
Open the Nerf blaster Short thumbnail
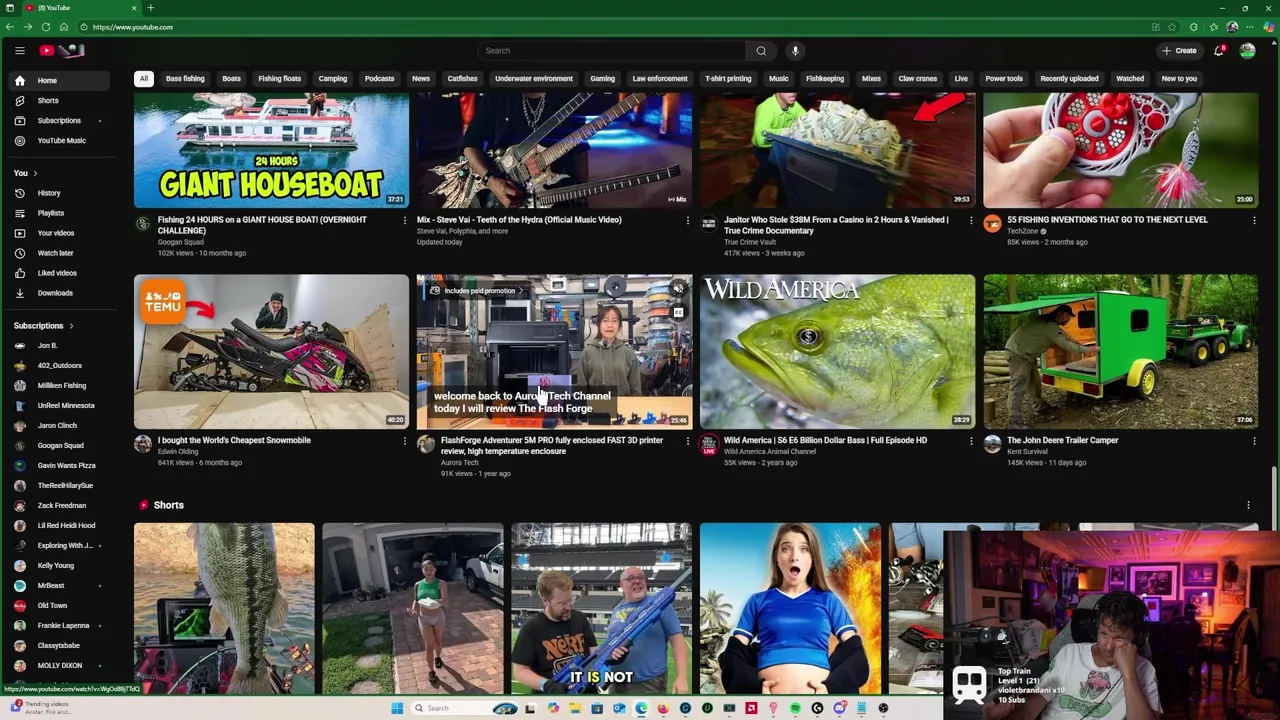point(601,608)
